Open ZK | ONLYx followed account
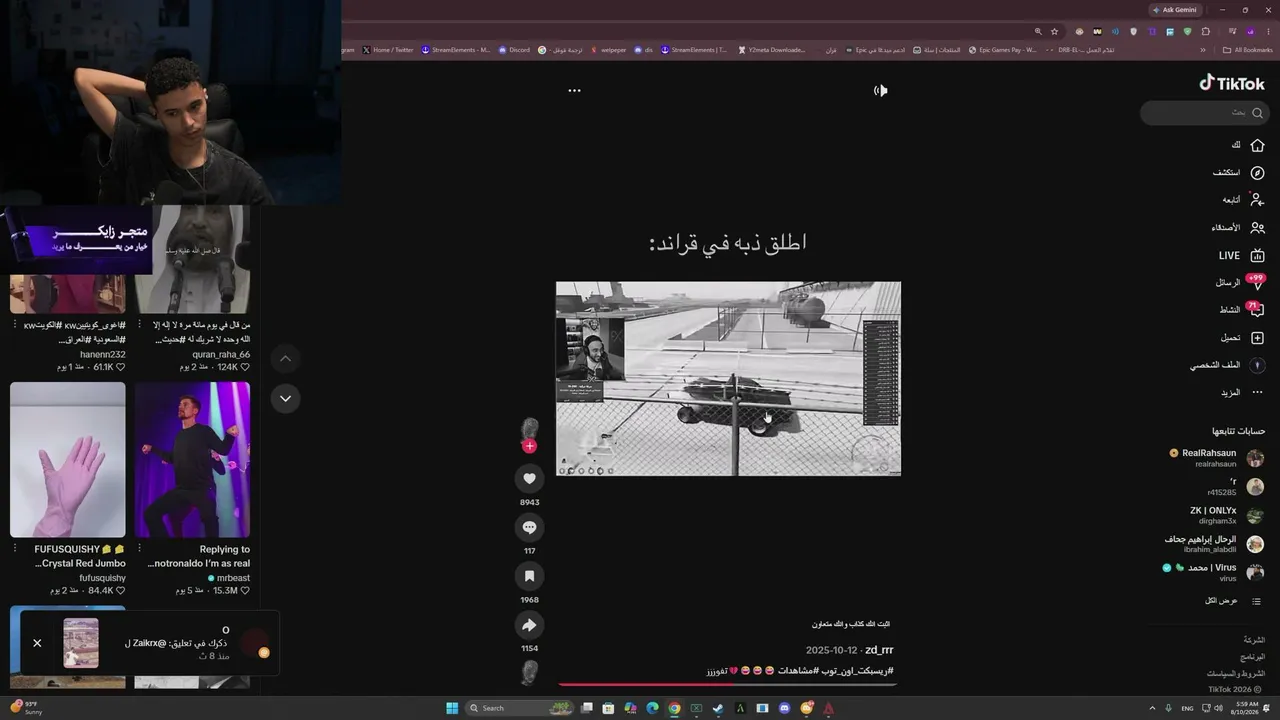The width and height of the screenshot is (1280, 720). (1226, 515)
